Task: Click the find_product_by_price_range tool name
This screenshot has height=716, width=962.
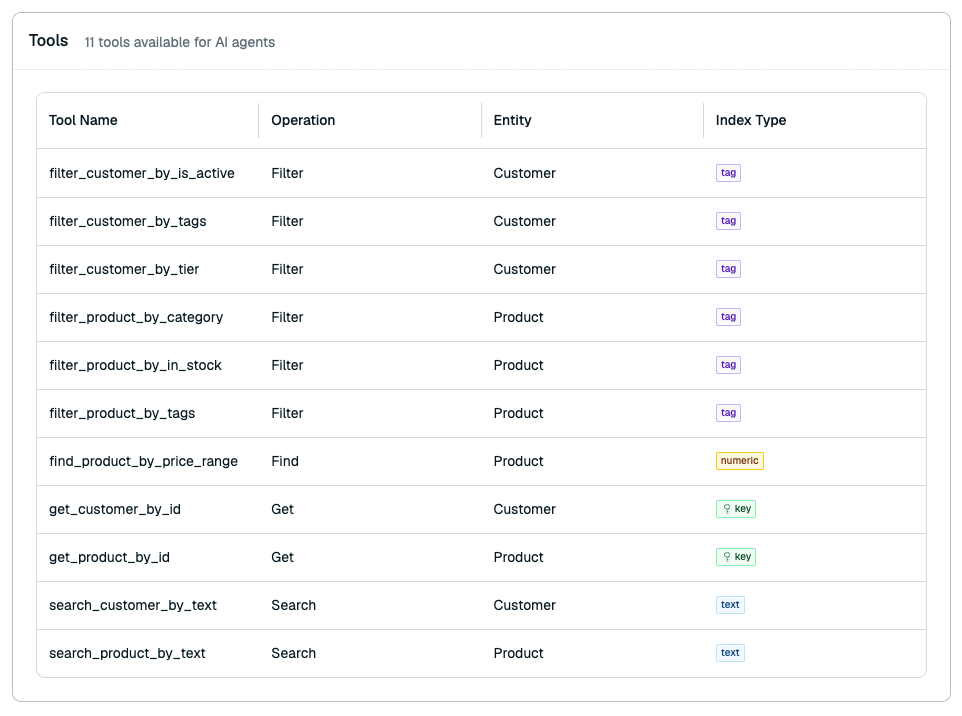Action: pos(144,461)
